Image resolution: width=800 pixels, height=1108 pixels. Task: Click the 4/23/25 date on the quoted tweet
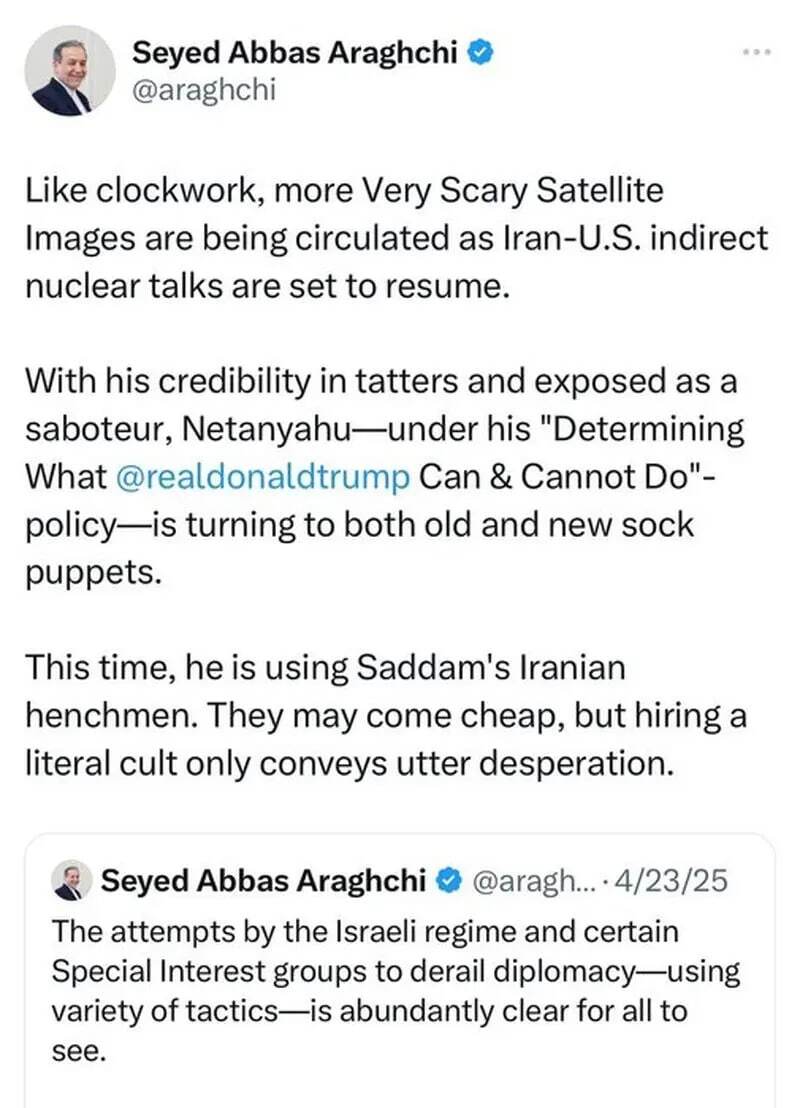[672, 881]
